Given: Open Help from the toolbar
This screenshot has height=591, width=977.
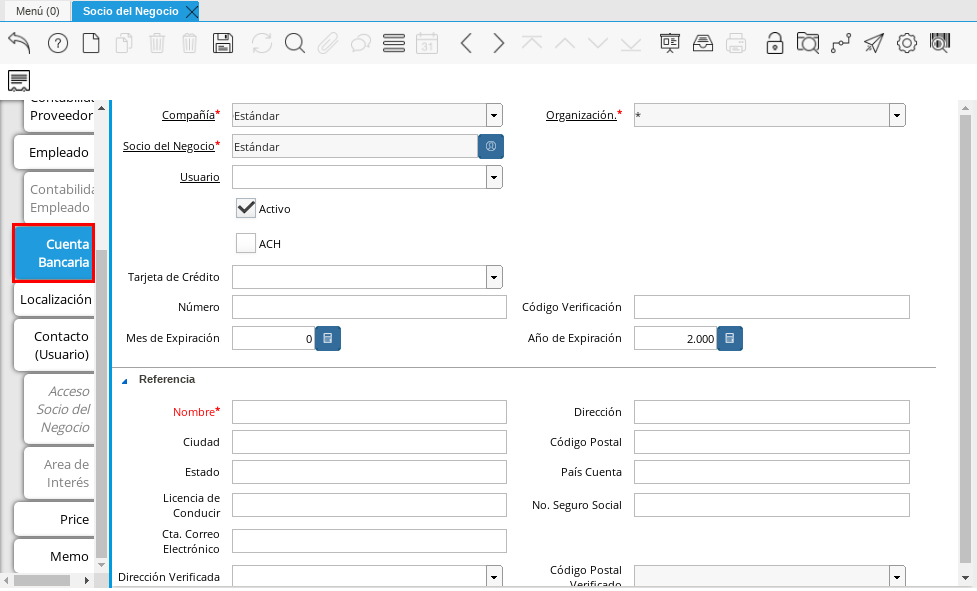Looking at the screenshot, I should 58,43.
